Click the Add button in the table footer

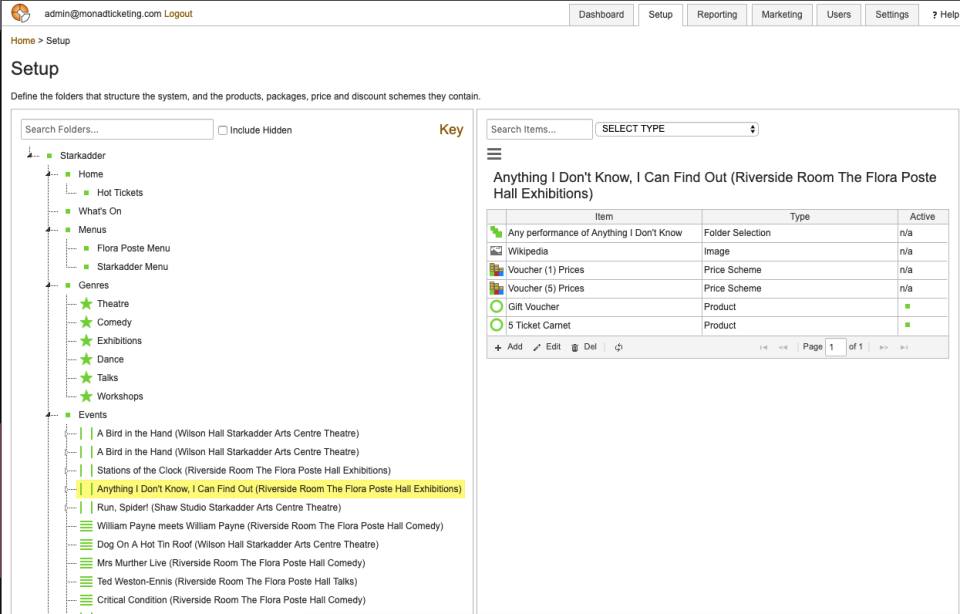[x=509, y=347]
